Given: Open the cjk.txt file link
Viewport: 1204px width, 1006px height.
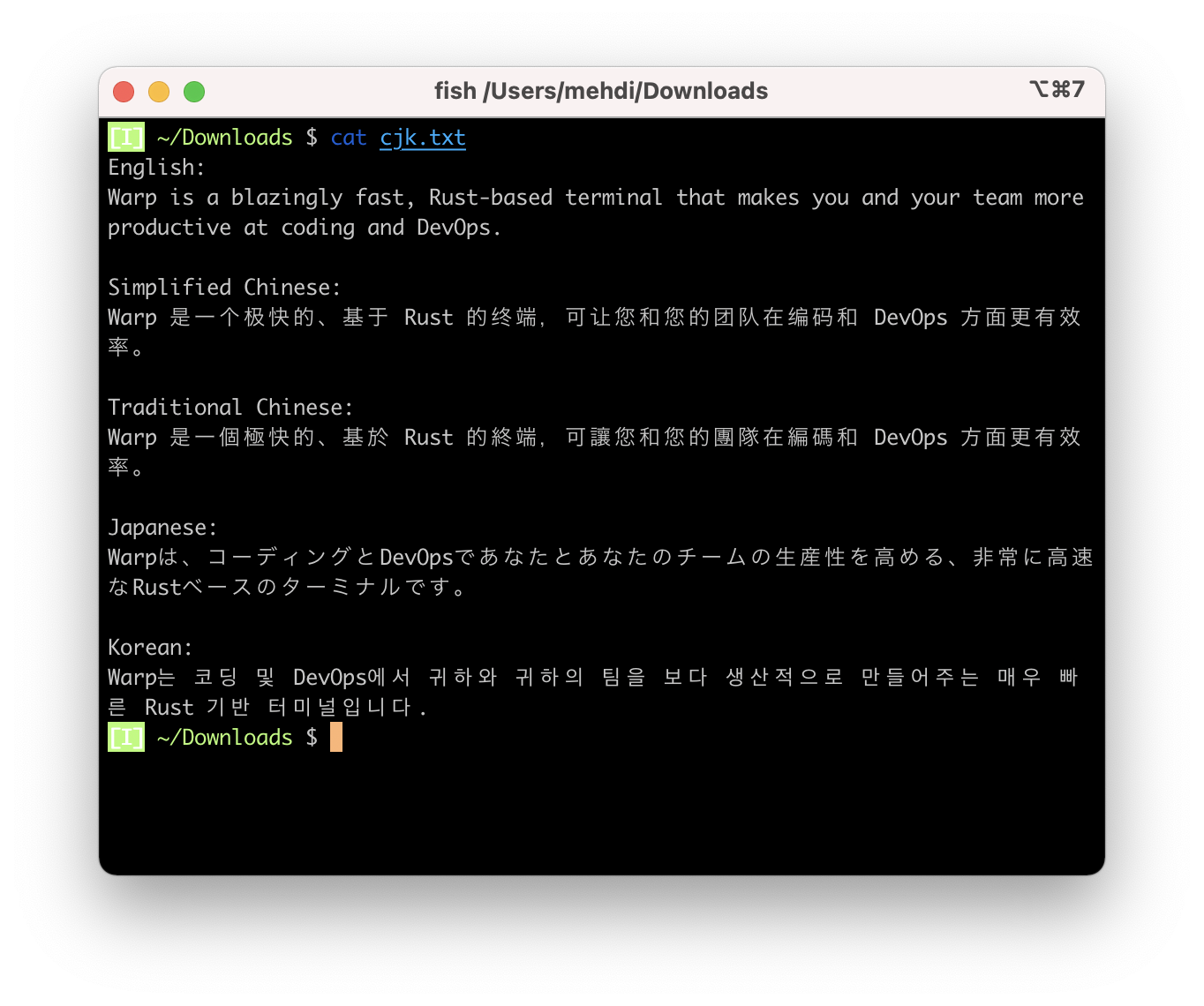Looking at the screenshot, I should coord(422,138).
